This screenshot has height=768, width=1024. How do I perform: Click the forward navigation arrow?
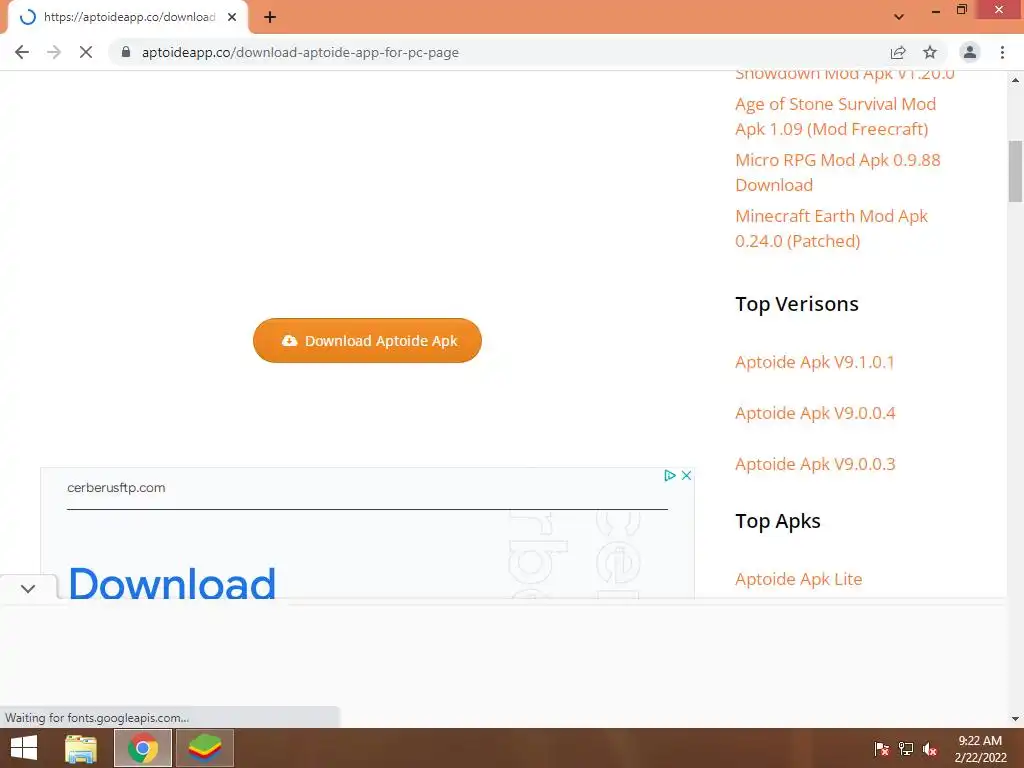(x=54, y=52)
